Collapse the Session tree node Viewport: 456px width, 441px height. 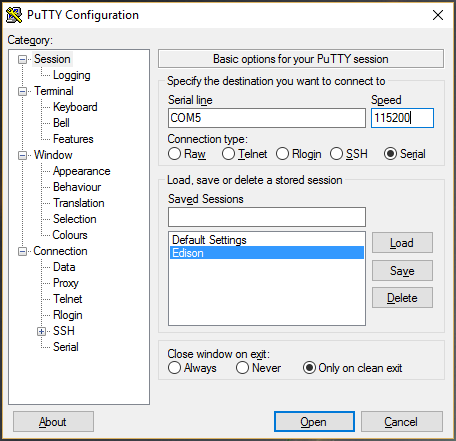(22, 59)
